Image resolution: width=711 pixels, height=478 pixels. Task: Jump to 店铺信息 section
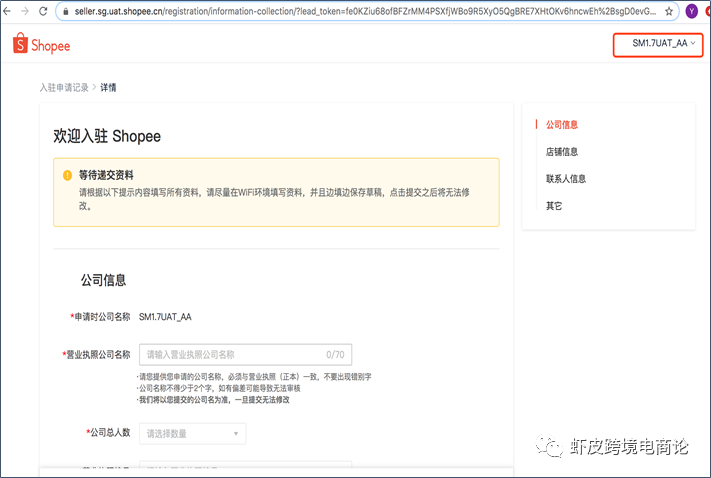(561, 152)
